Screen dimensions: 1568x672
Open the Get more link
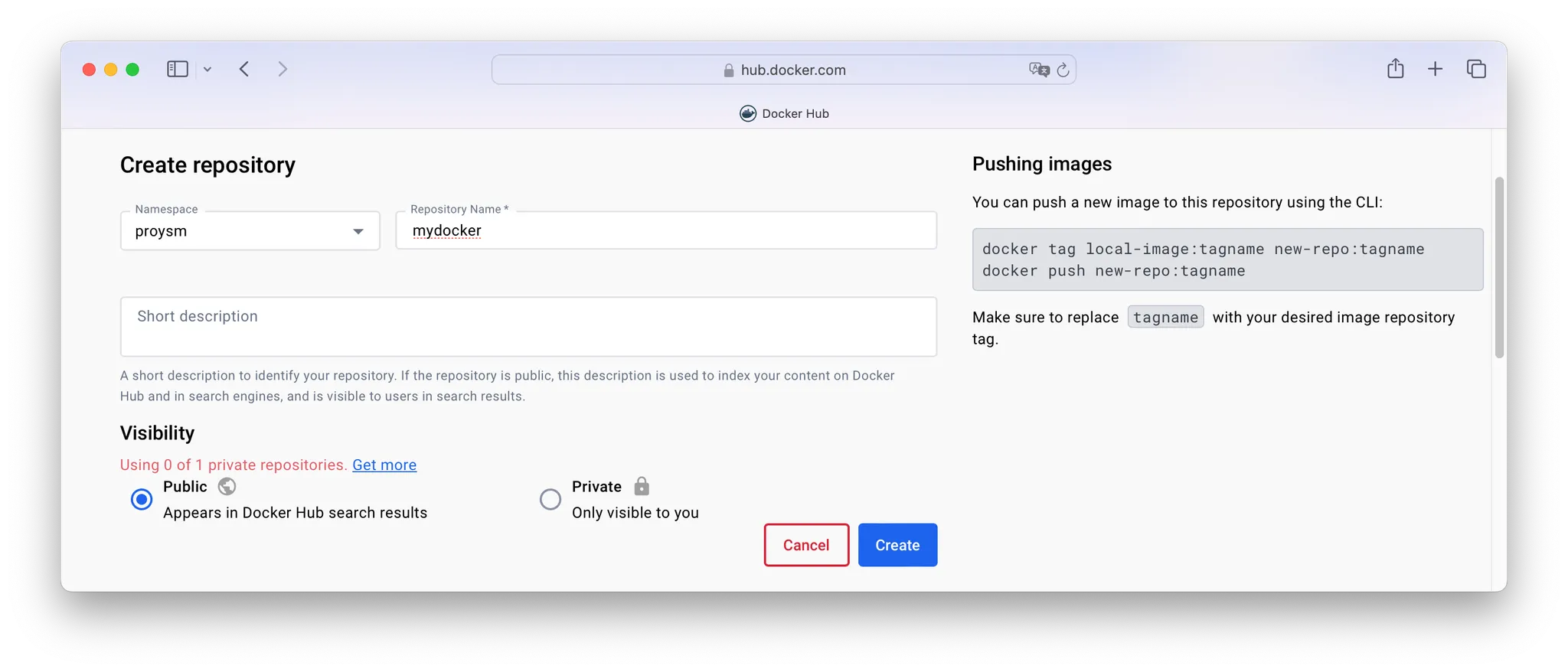click(384, 465)
